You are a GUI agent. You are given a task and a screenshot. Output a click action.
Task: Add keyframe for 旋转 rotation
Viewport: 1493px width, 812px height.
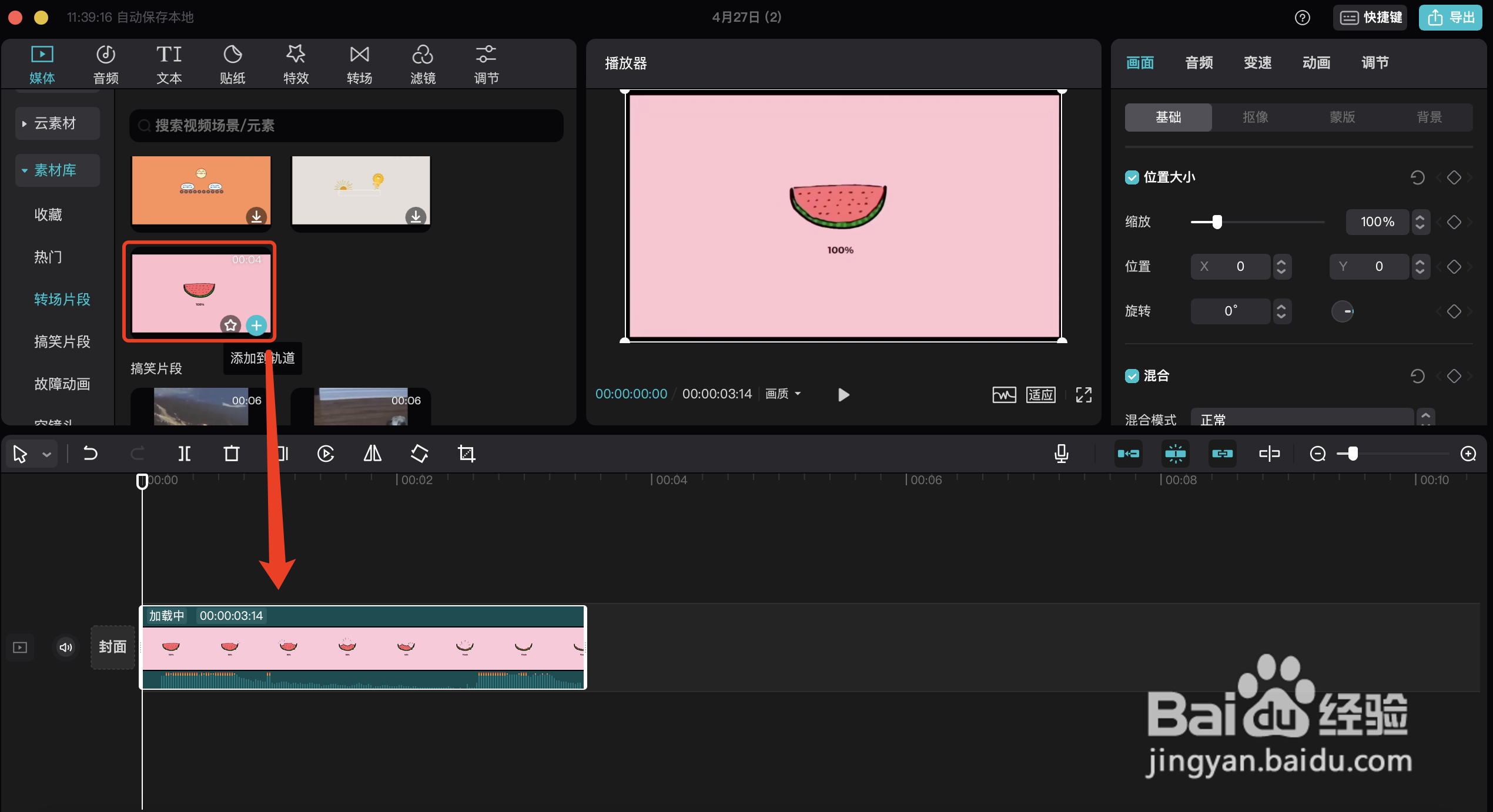1454,311
